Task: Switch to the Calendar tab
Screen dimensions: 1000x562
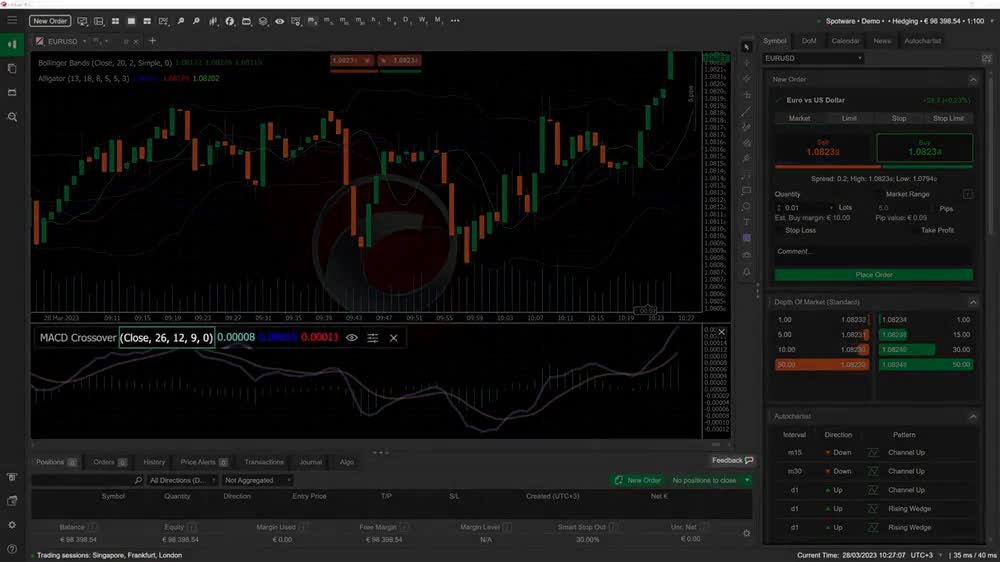Action: [845, 41]
